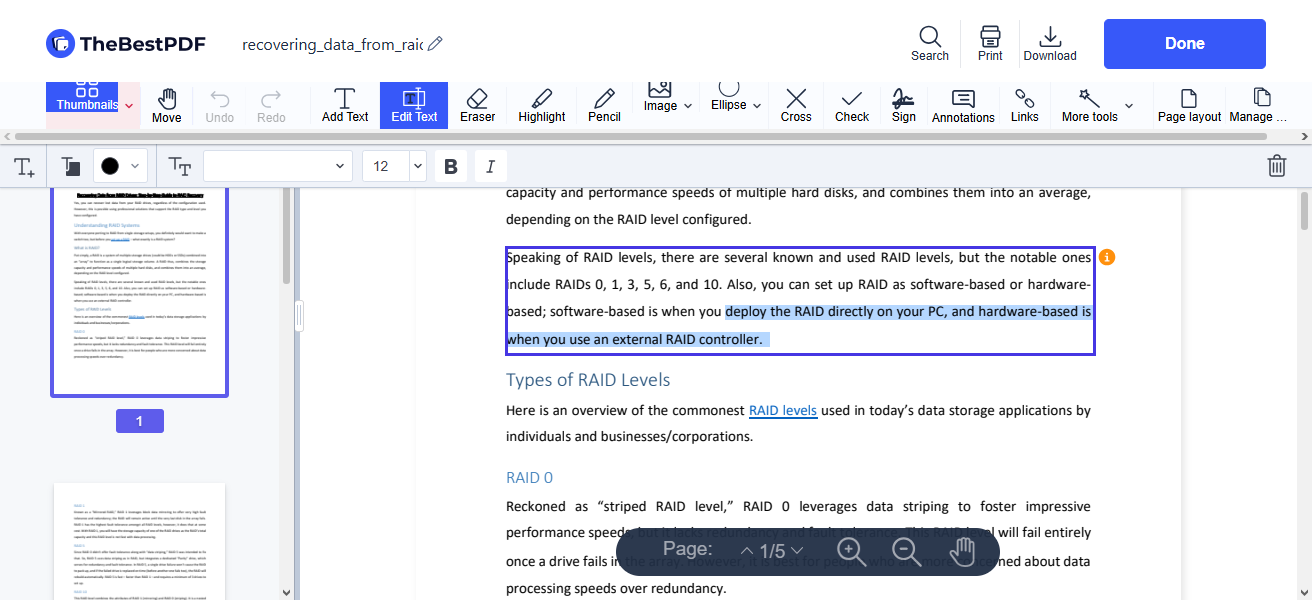Image resolution: width=1312 pixels, height=600 pixels.
Task: Select the Eraser tool
Action: point(477,104)
